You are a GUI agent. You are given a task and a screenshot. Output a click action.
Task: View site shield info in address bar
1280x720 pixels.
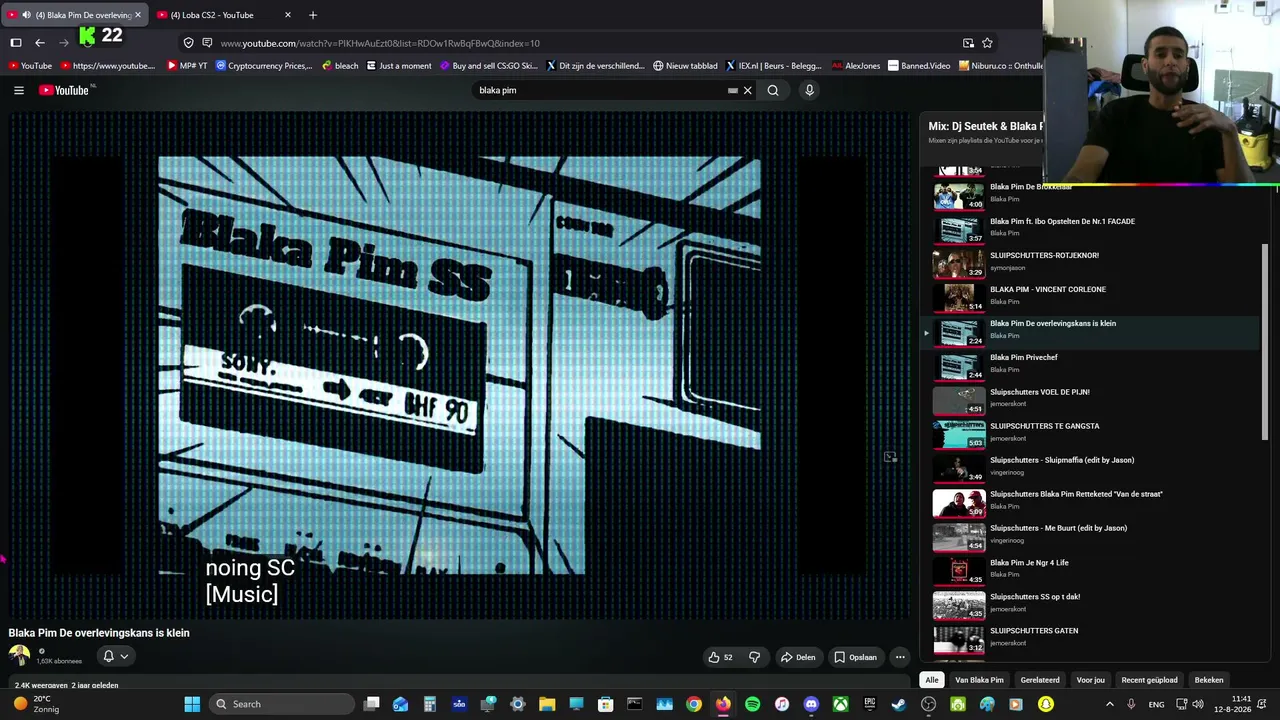pos(188,43)
